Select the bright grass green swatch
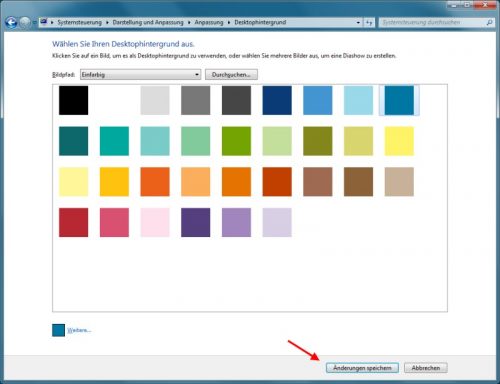 pyautogui.click(x=236, y=141)
